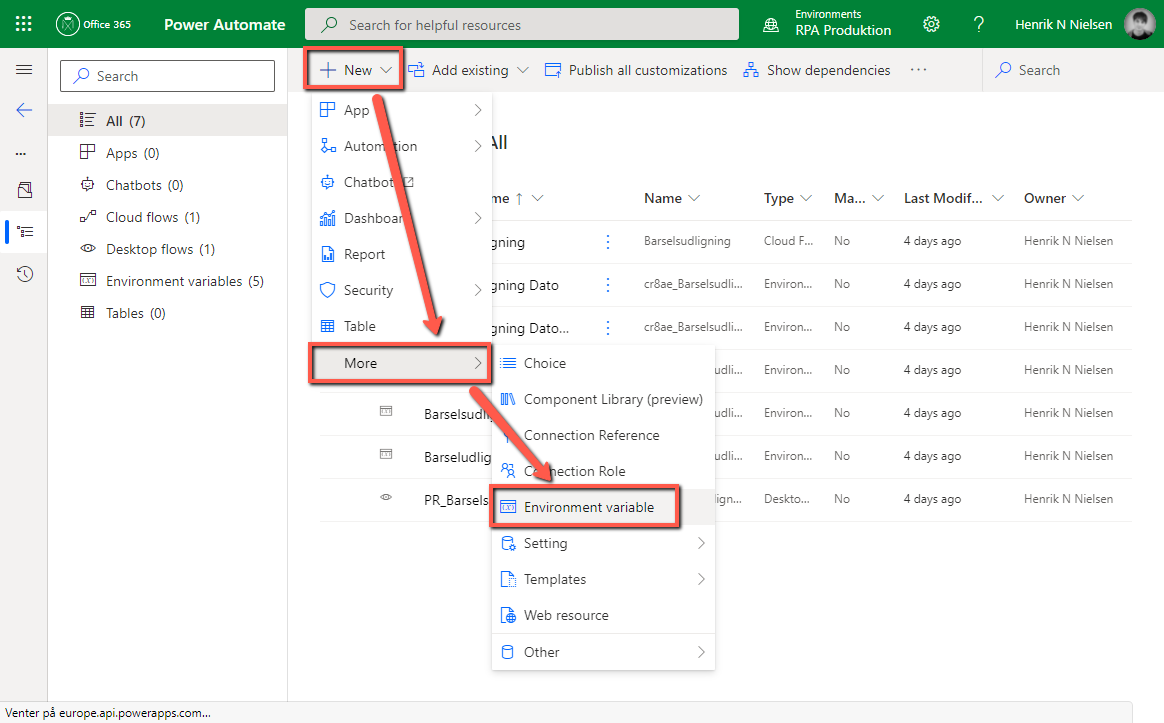Image resolution: width=1164 pixels, height=723 pixels.
Task: Select Security in the New menu
Action: click(402, 290)
